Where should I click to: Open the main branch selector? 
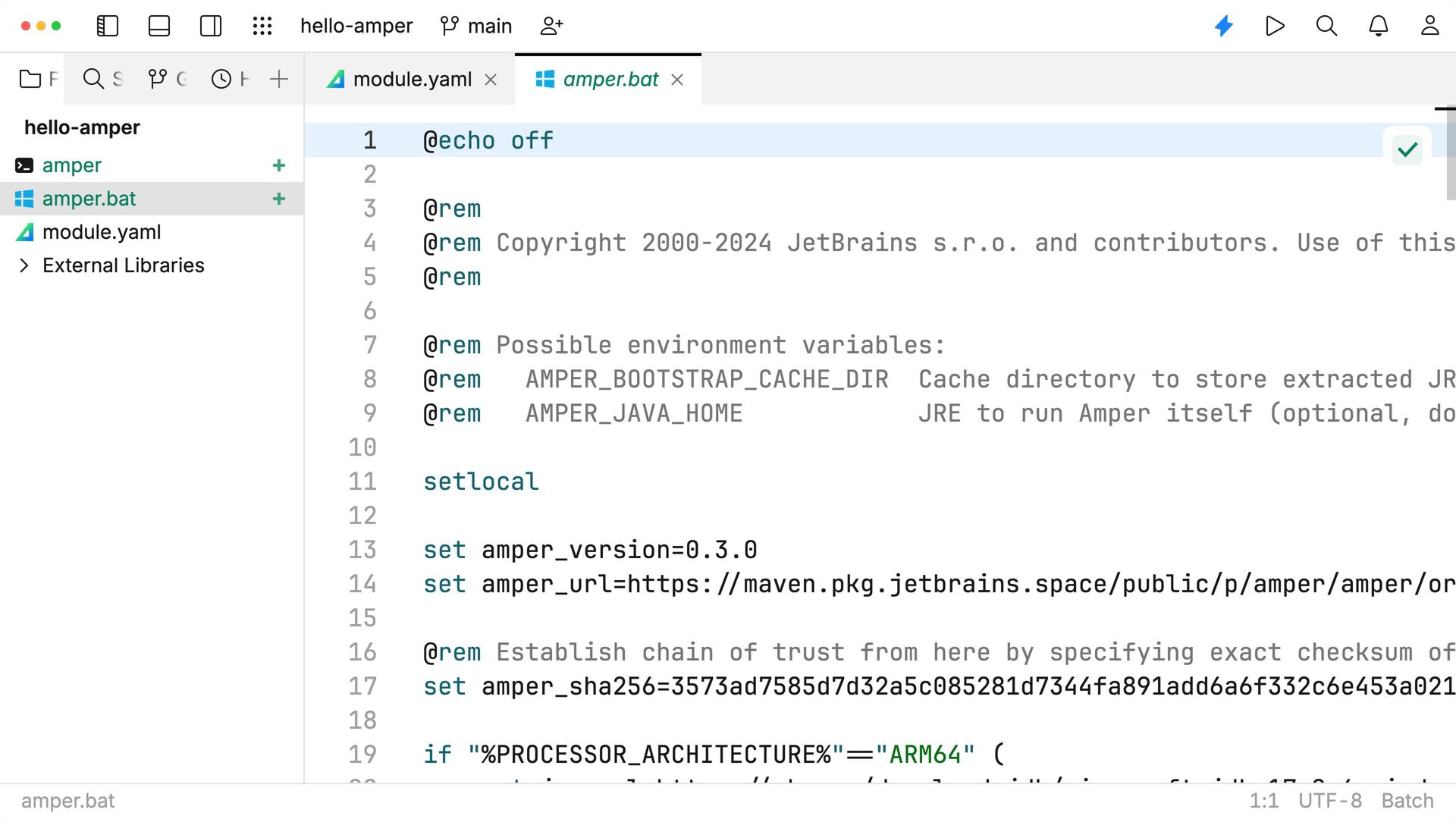(476, 26)
